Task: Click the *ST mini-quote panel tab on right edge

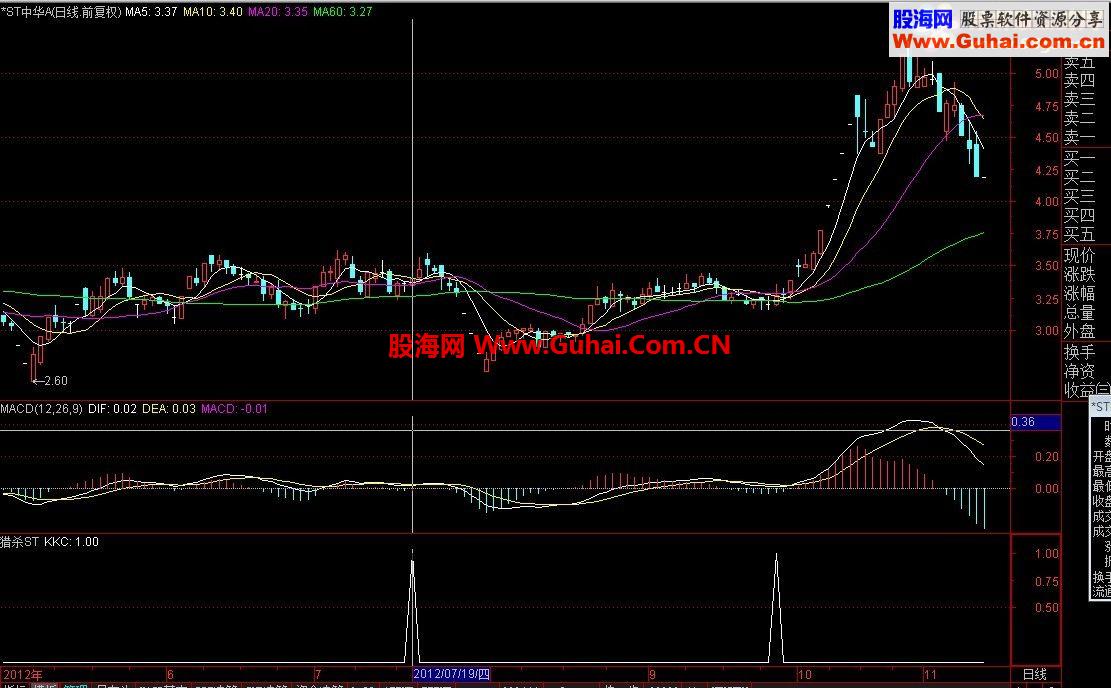Action: click(1100, 408)
